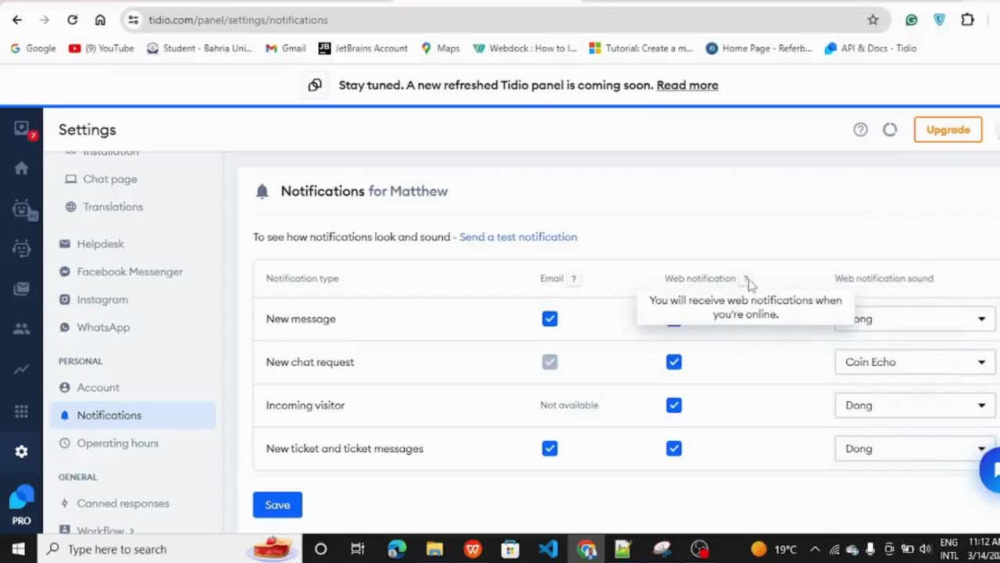Click the help question mark icon
The image size is (1000, 563).
coord(860,130)
